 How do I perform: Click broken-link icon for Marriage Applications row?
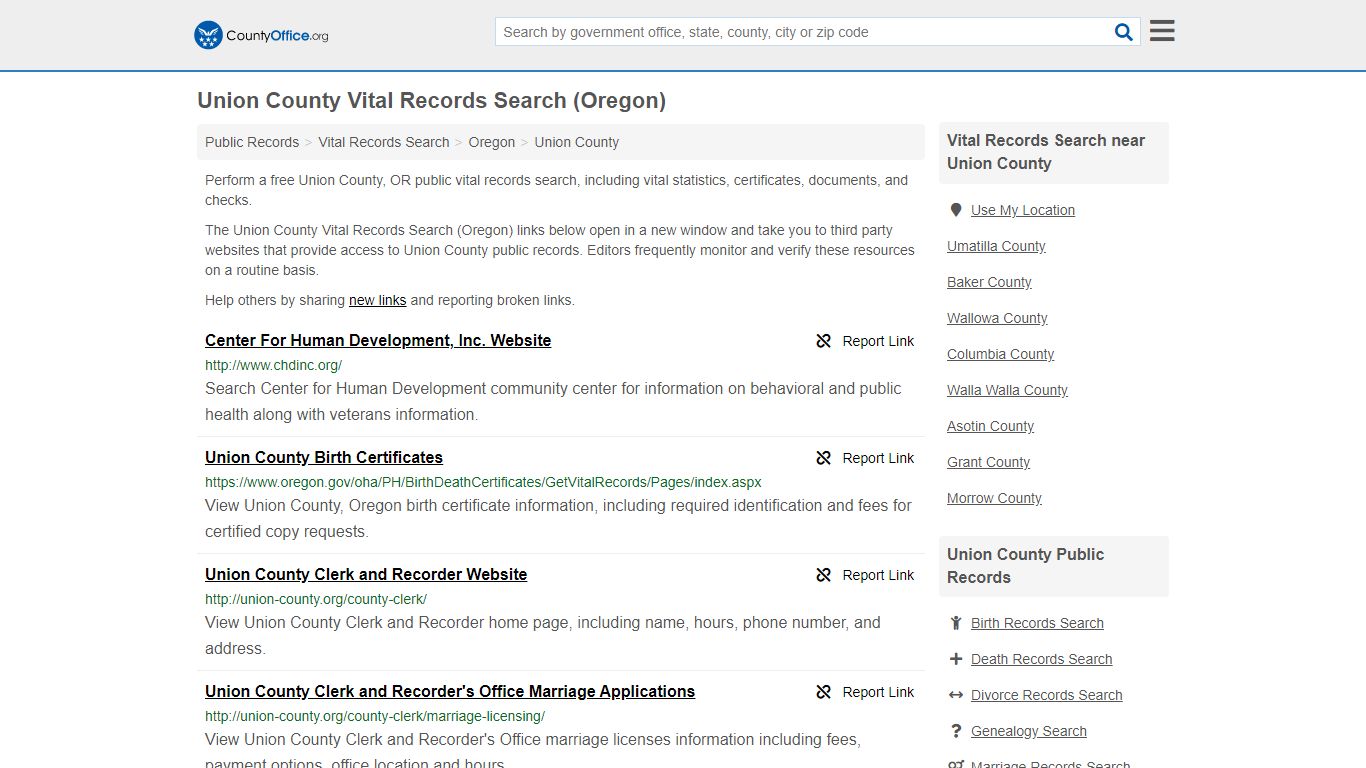click(x=824, y=692)
